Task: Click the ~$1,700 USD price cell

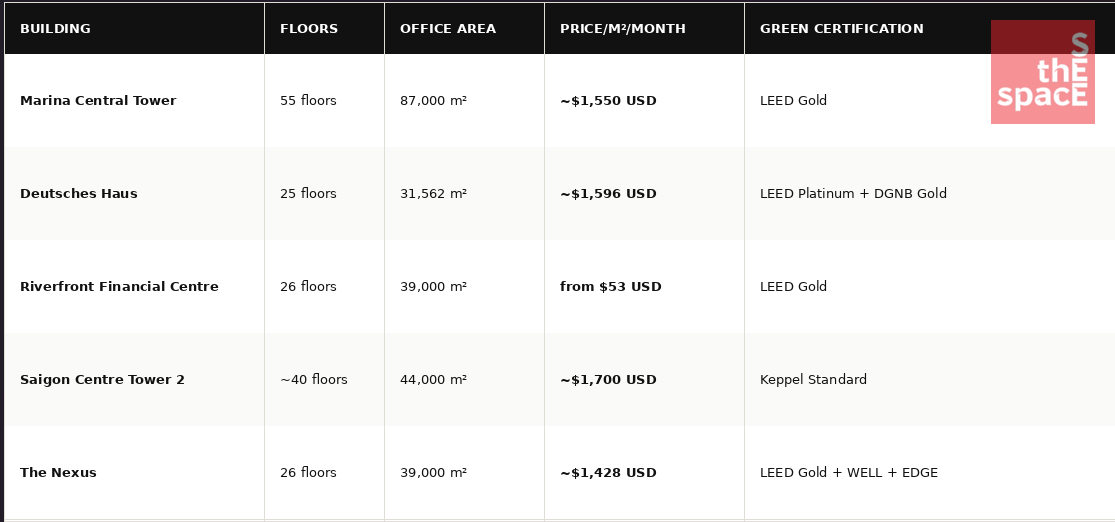Action: [x=608, y=380]
